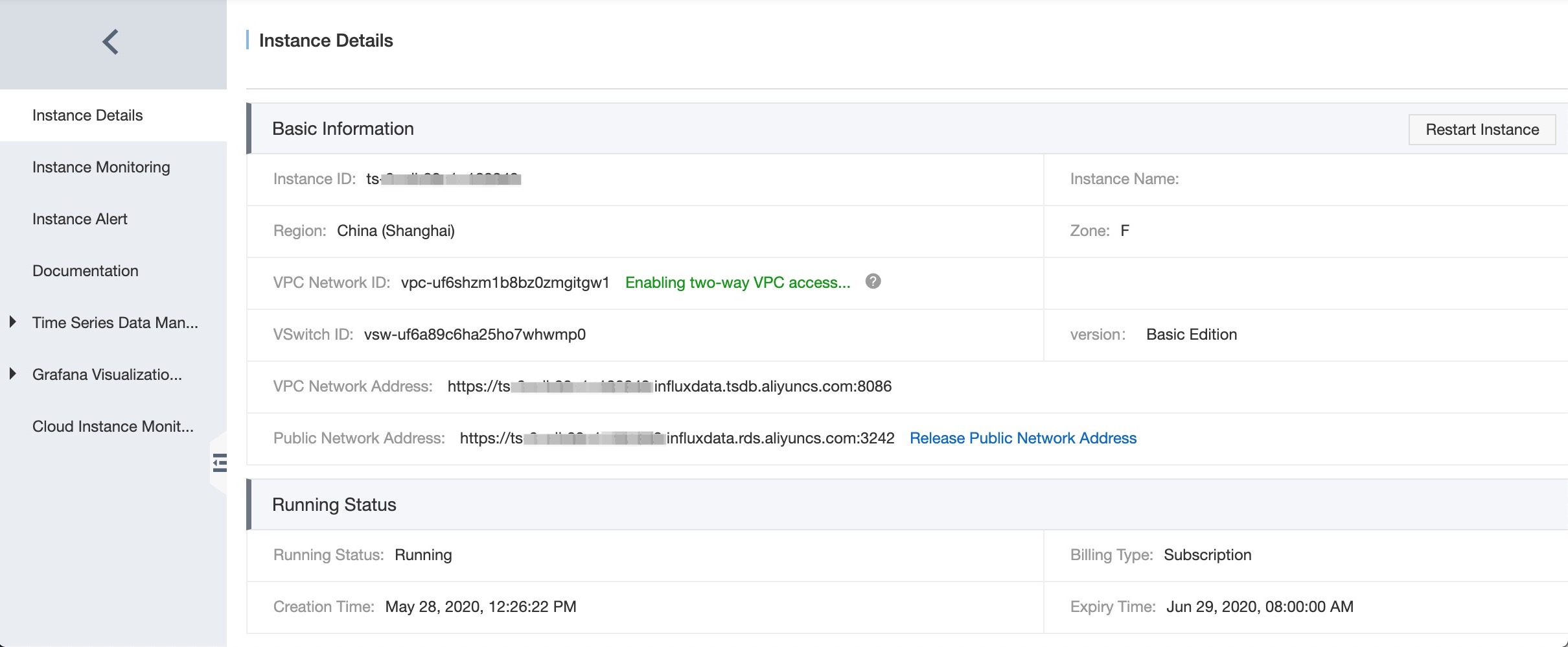Restart the instance
This screenshot has height=647, width=1568.
tap(1482, 130)
